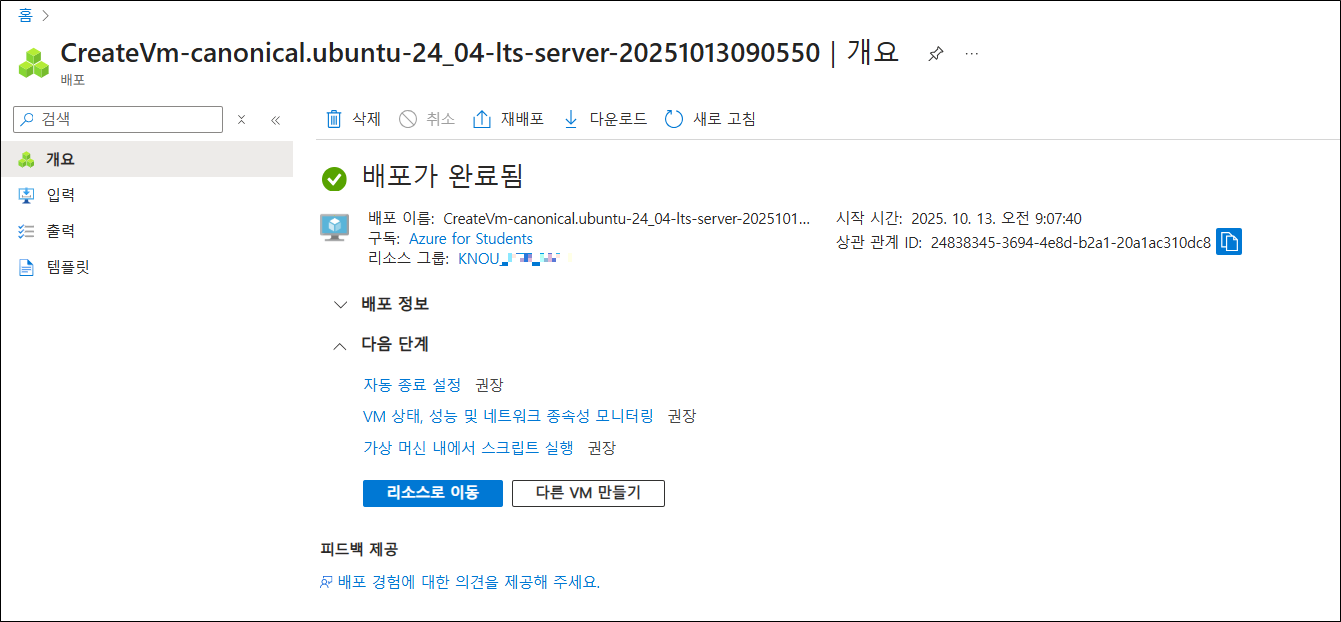The image size is (1341, 622).
Task: Focus the 검색 input field
Action: (x=118, y=119)
